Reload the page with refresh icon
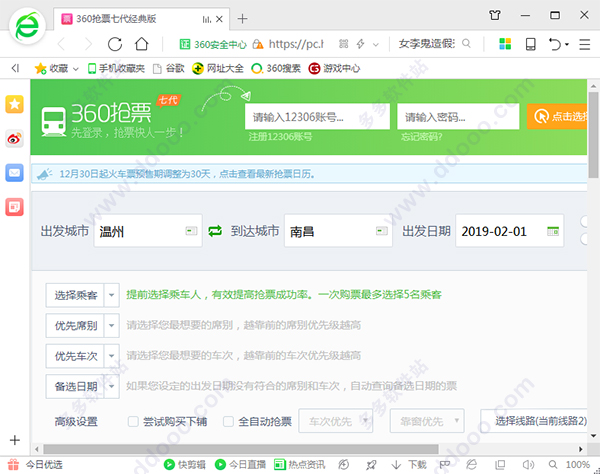600x474 pixels. point(115,44)
